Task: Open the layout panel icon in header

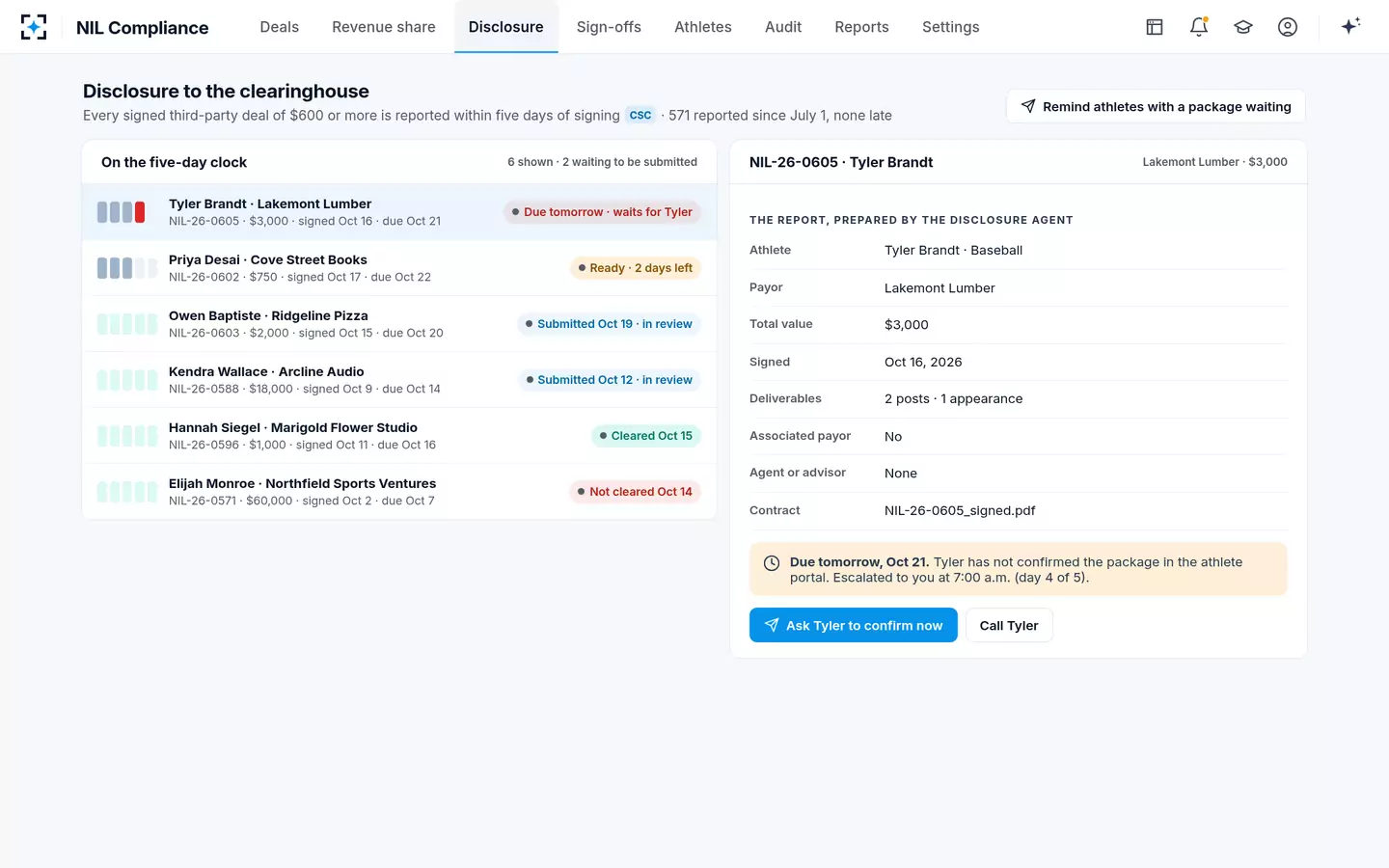Action: point(1155,27)
